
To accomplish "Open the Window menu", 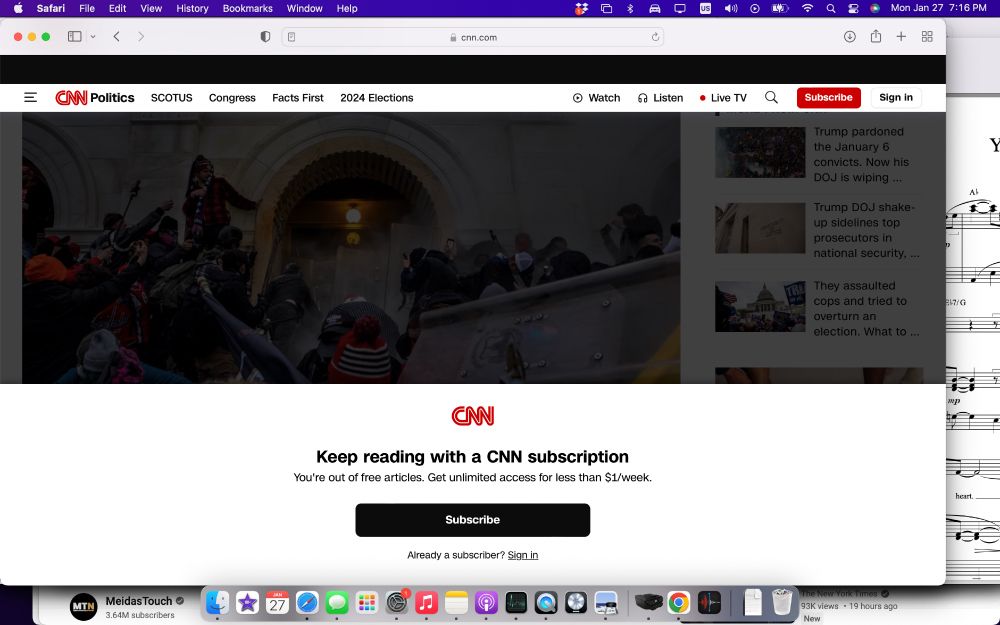I will (304, 8).
